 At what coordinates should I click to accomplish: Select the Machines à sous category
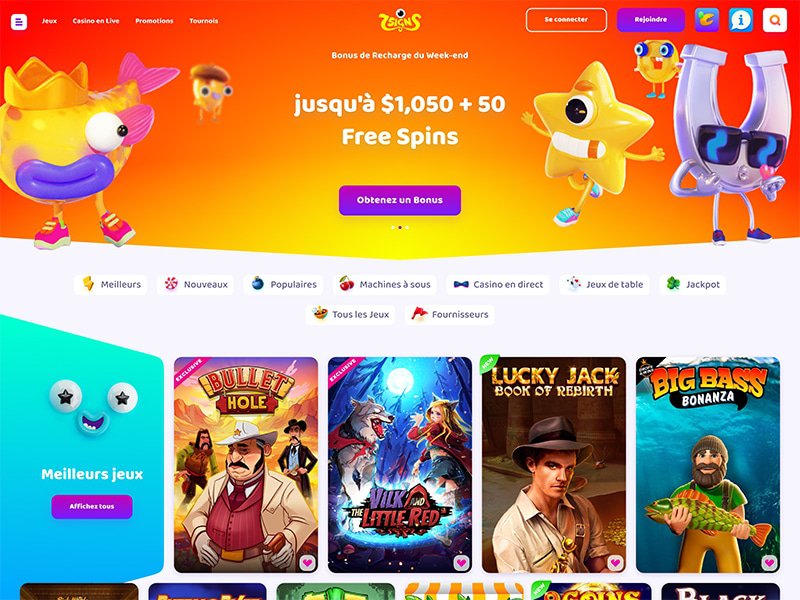pos(385,284)
